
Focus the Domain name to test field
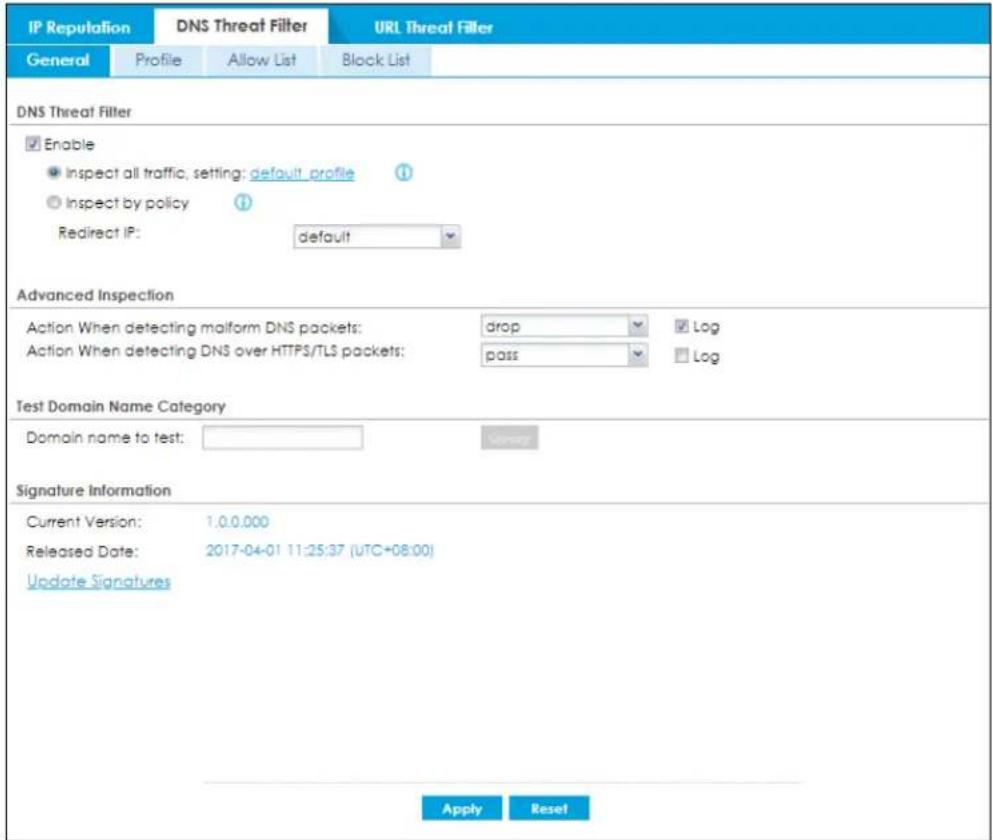pyautogui.click(x=282, y=438)
